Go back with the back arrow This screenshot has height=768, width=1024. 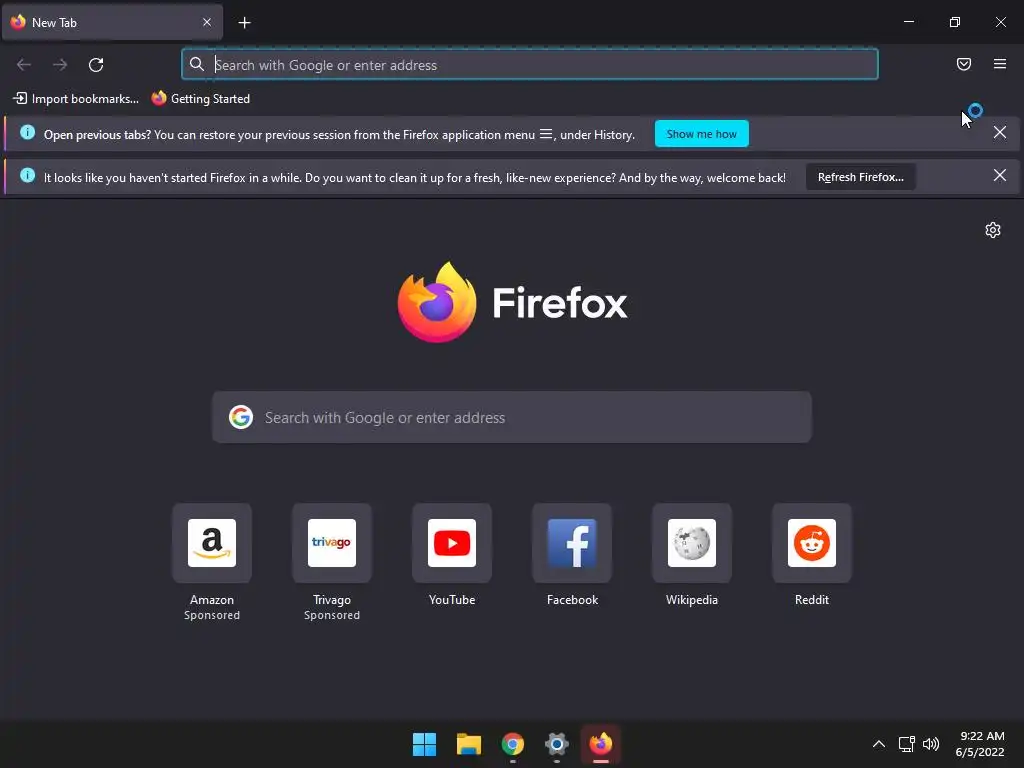coord(24,65)
